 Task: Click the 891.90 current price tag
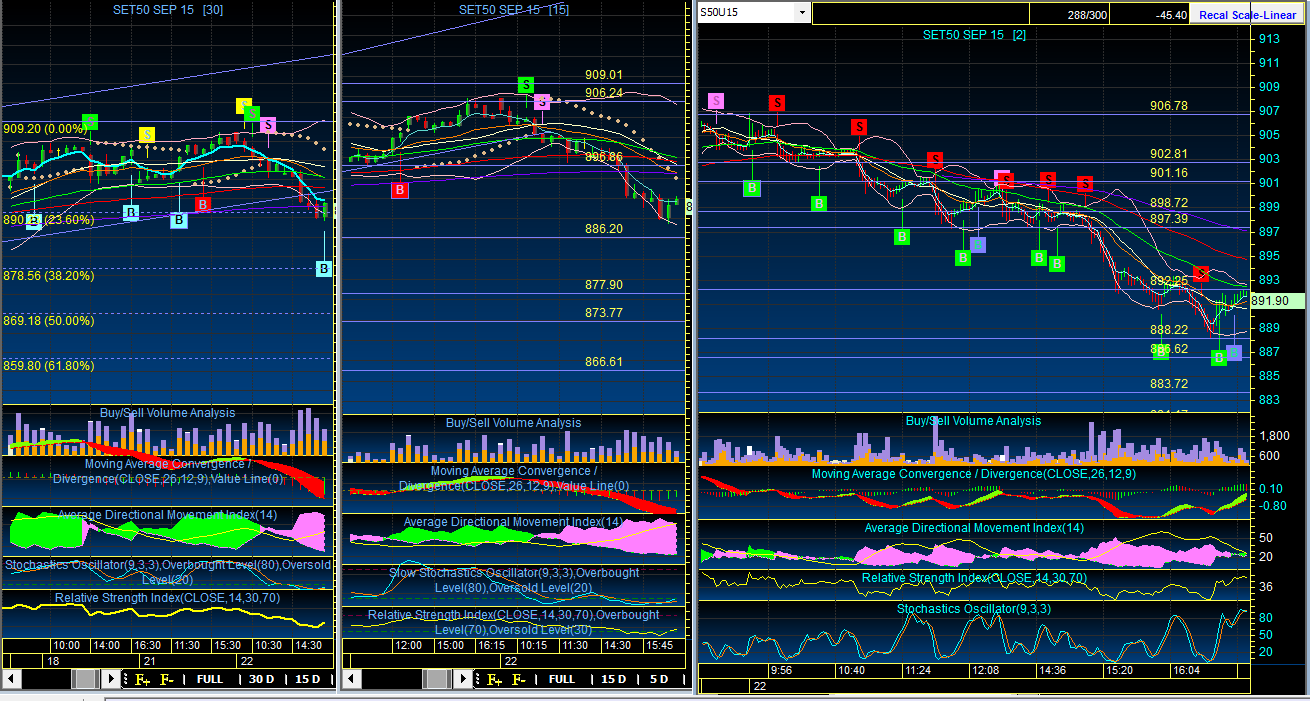pyautogui.click(x=1276, y=301)
